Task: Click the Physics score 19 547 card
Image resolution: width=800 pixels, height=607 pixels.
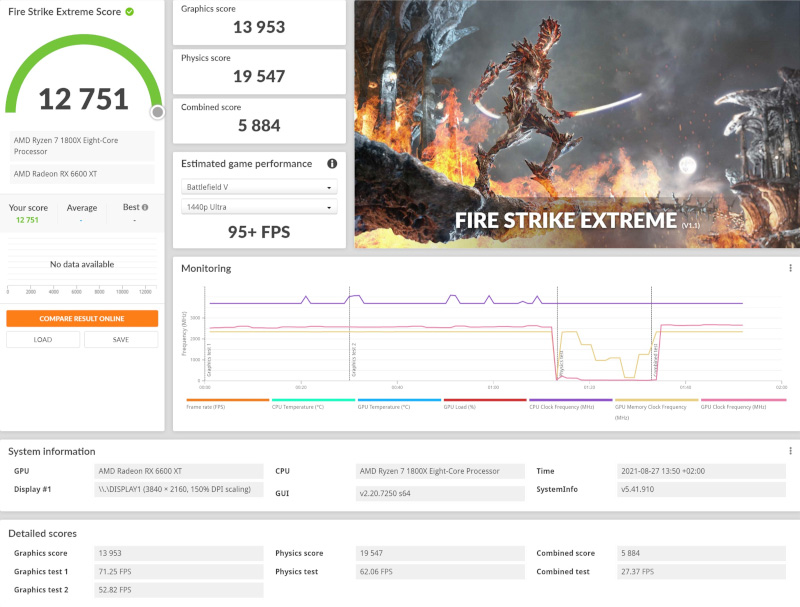Action: 259,71
